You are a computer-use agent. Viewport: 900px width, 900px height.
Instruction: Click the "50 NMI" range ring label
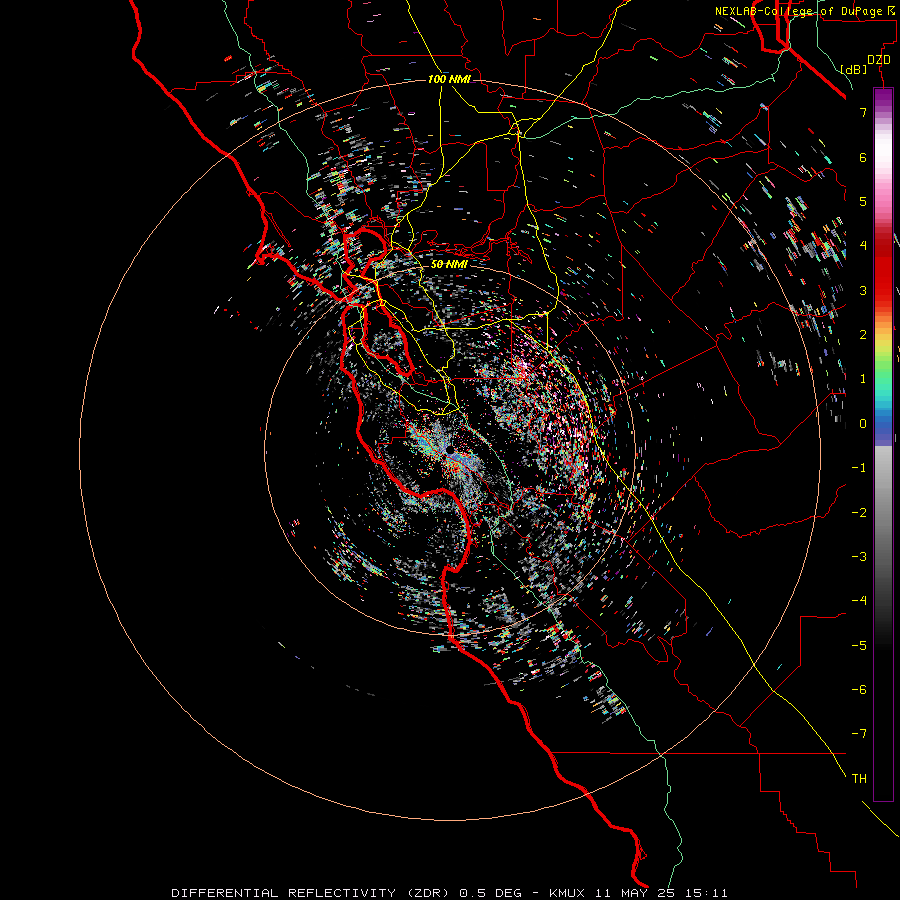449,264
